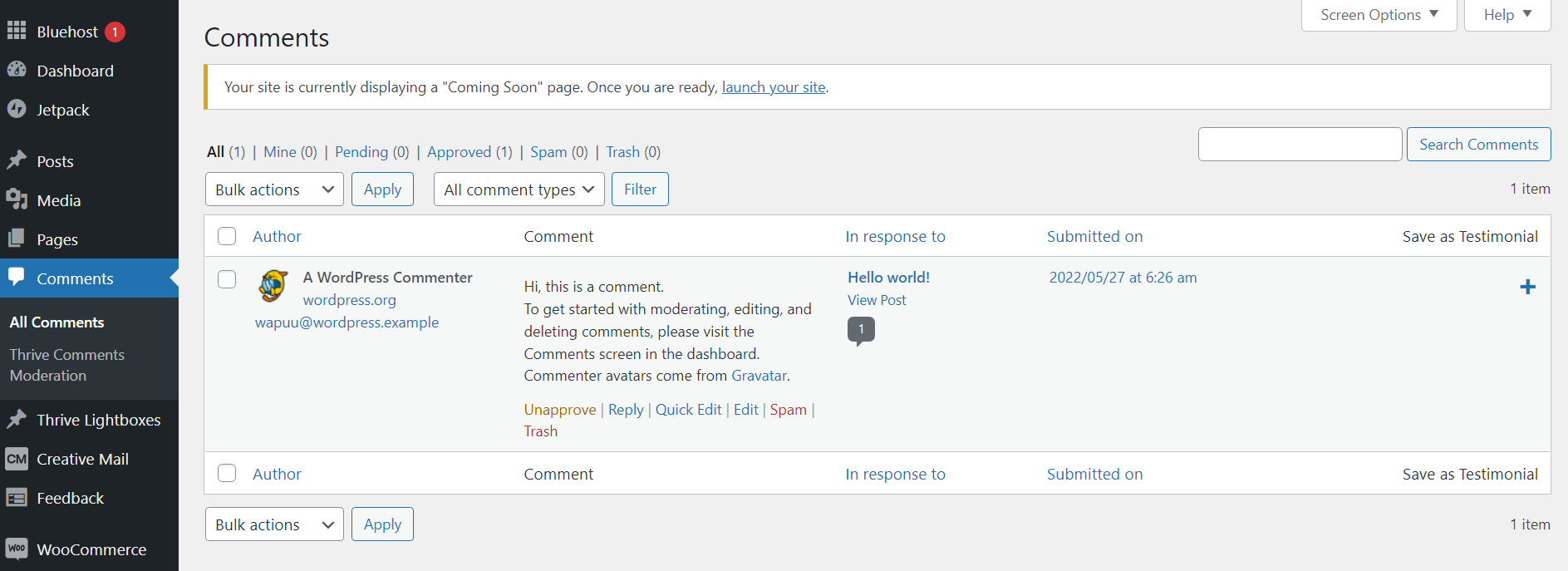This screenshot has width=1568, height=571.
Task: Open the bottom Bulk actions dropdown
Action: 274,524
